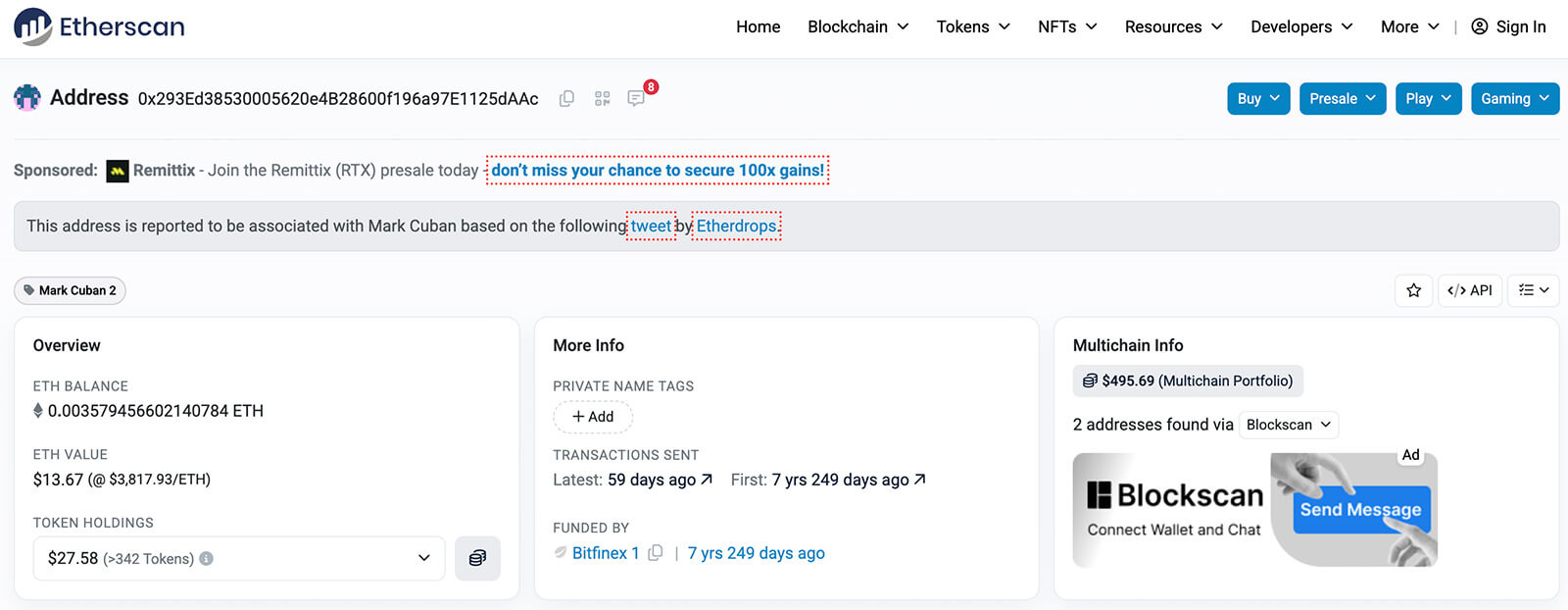1568x610 pixels.
Task: Add a private name tag
Action: [593, 417]
